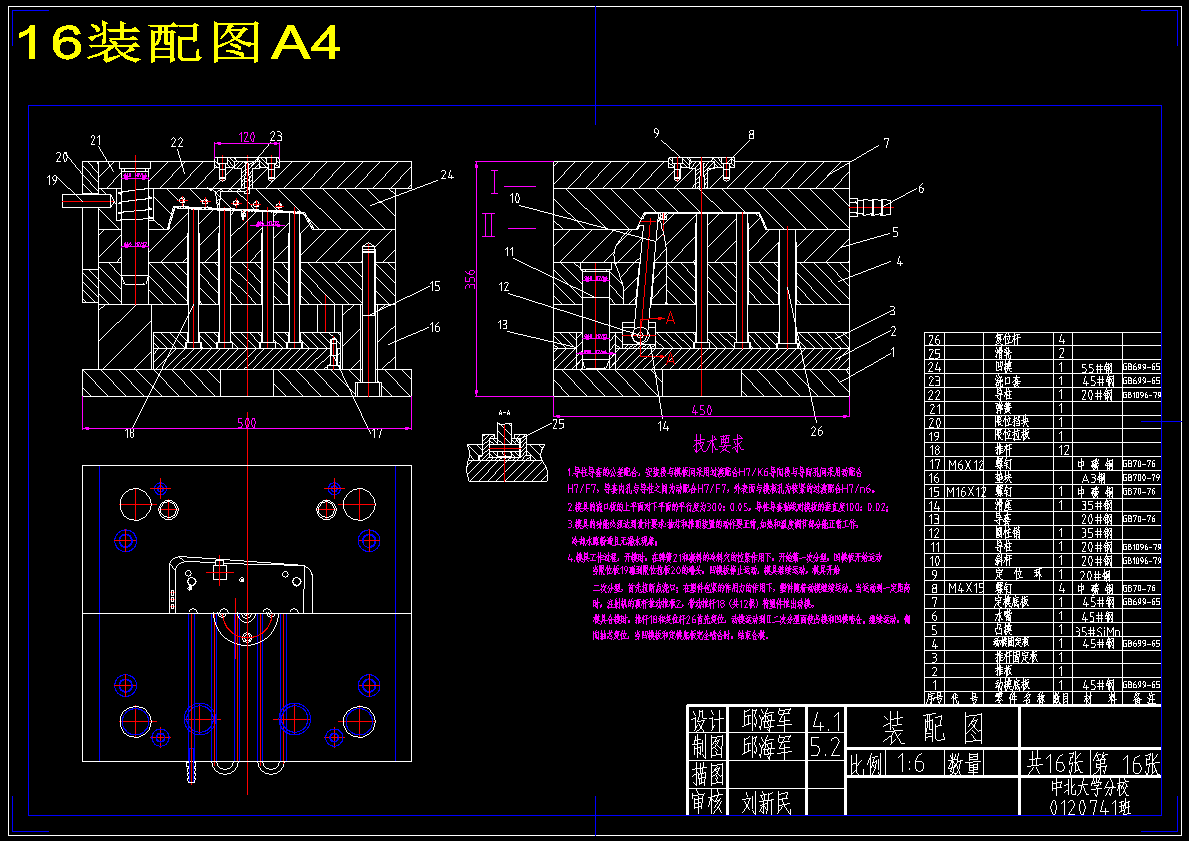The image size is (1189, 841).
Task: Click the "备注" header of the parts list
Action: (x=1142, y=696)
